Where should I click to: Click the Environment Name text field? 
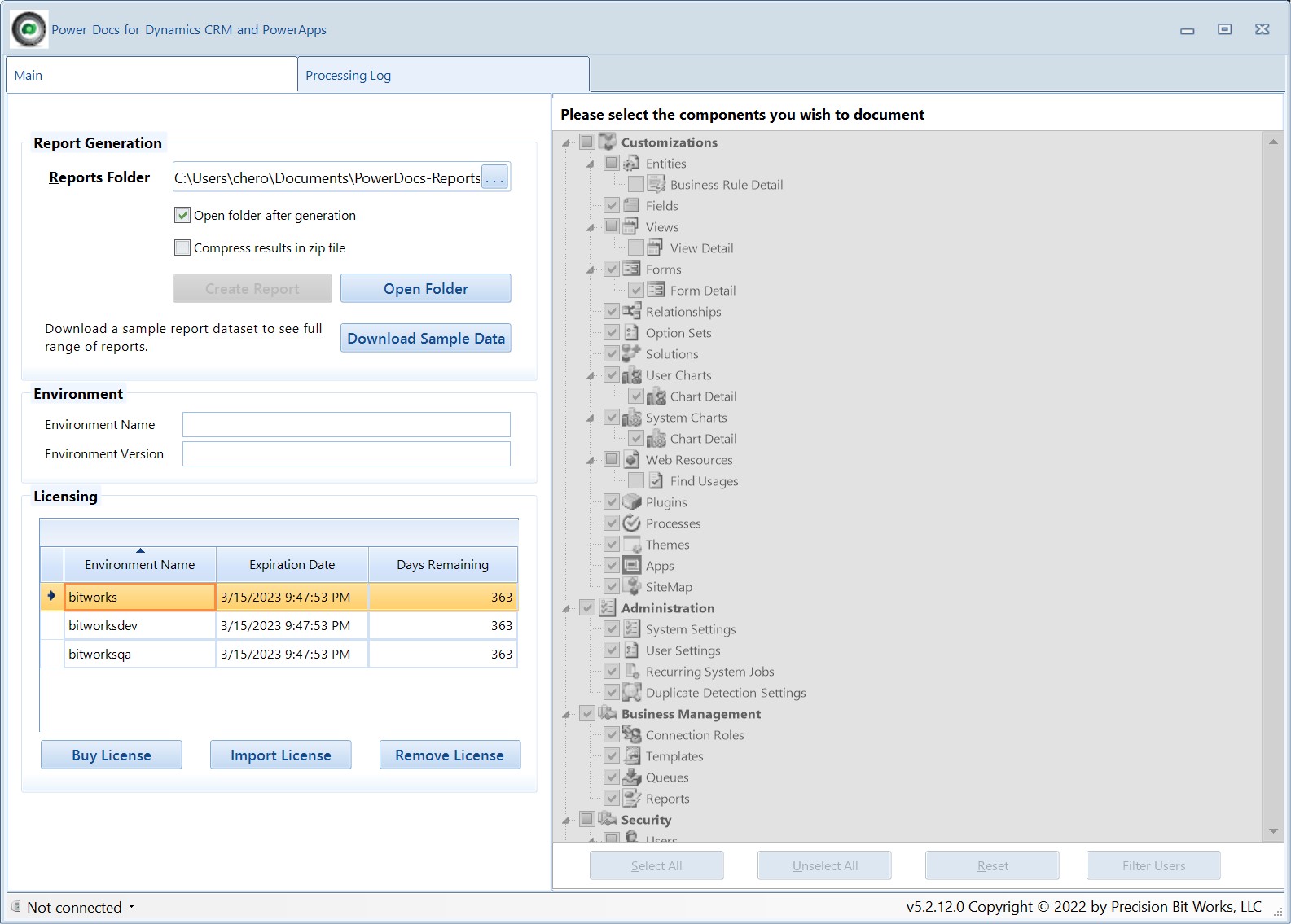pyautogui.click(x=346, y=425)
